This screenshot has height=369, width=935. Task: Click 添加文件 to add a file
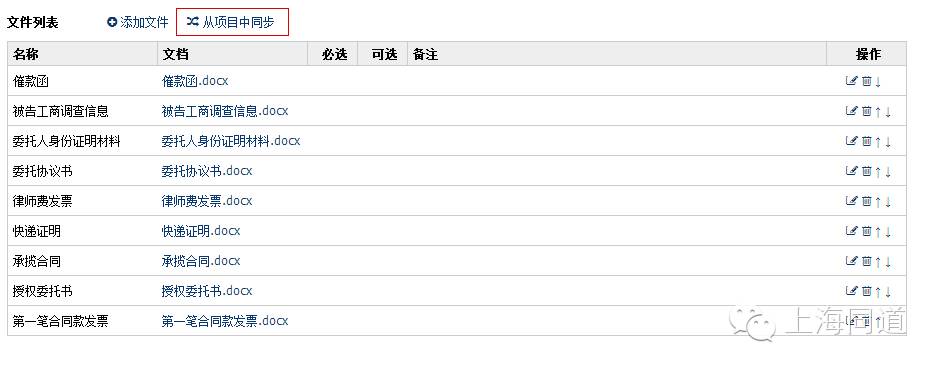(x=138, y=22)
